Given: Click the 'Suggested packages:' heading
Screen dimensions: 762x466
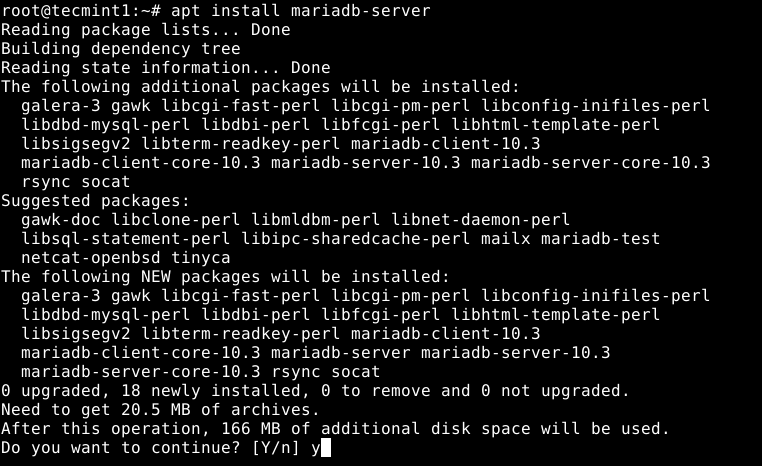Looking at the screenshot, I should (95, 201).
